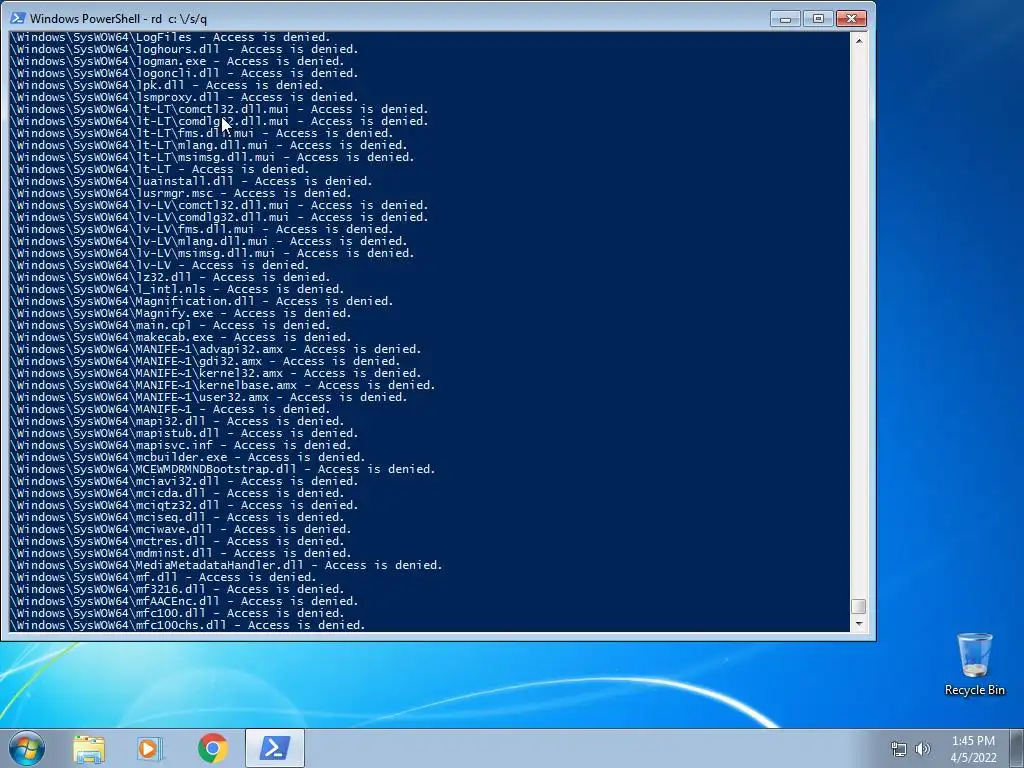
Task: Close the PowerShell window
Action: (851, 18)
